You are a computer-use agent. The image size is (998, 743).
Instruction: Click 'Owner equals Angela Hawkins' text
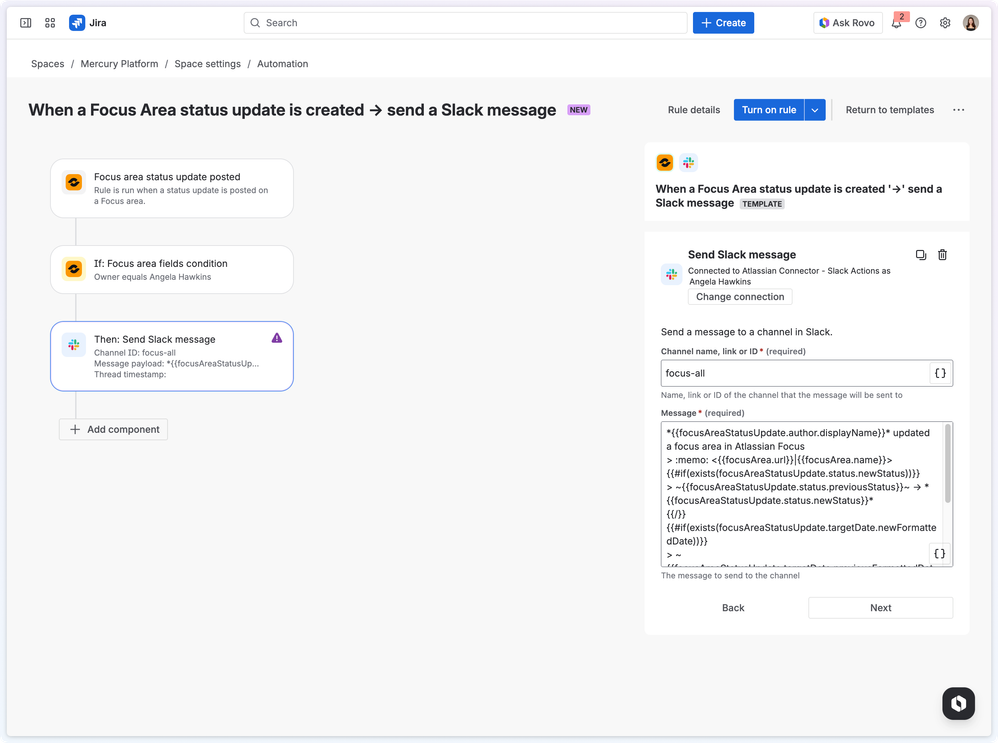[153, 277]
